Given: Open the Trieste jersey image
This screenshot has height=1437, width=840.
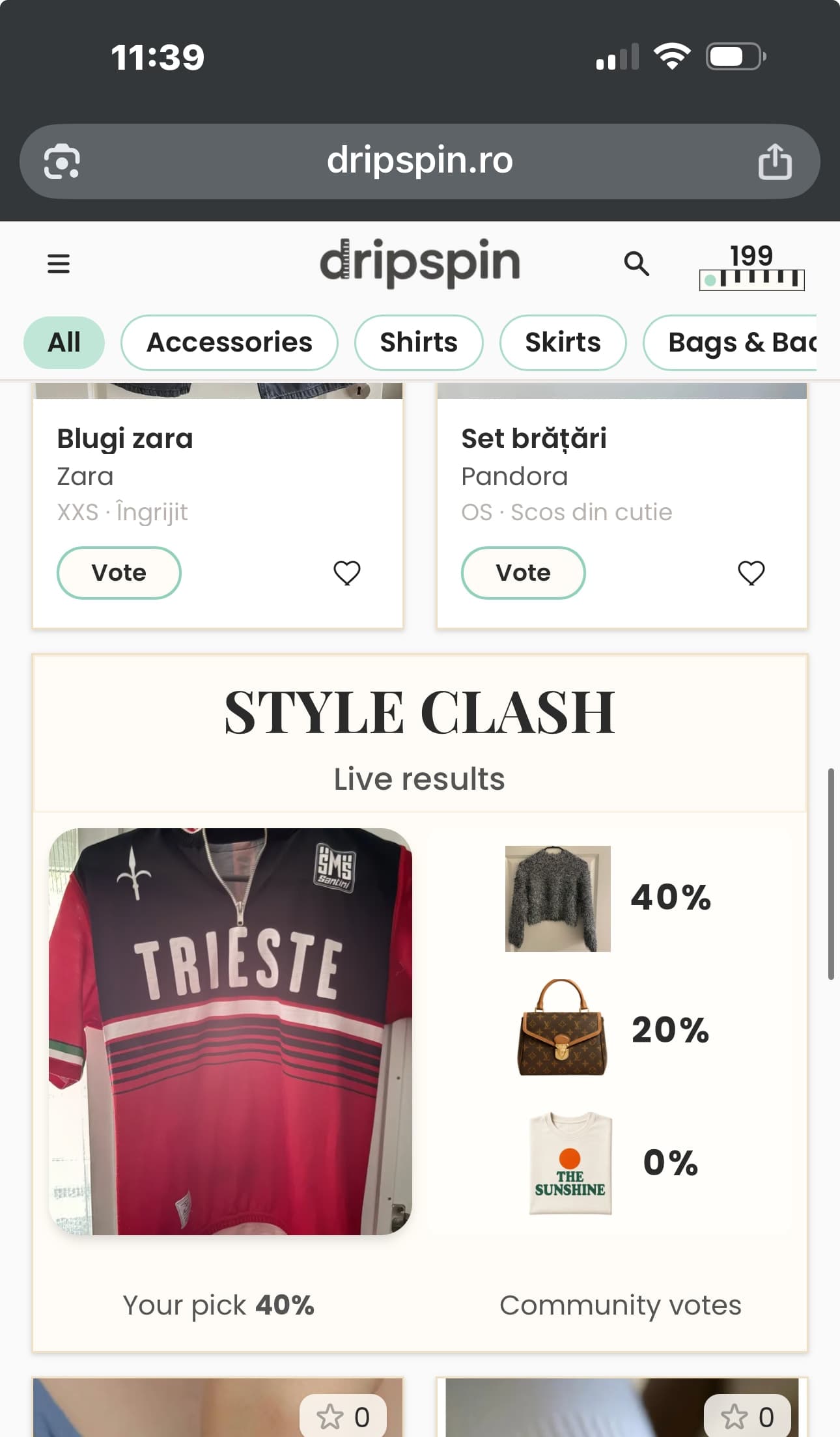Looking at the screenshot, I should tap(231, 1031).
